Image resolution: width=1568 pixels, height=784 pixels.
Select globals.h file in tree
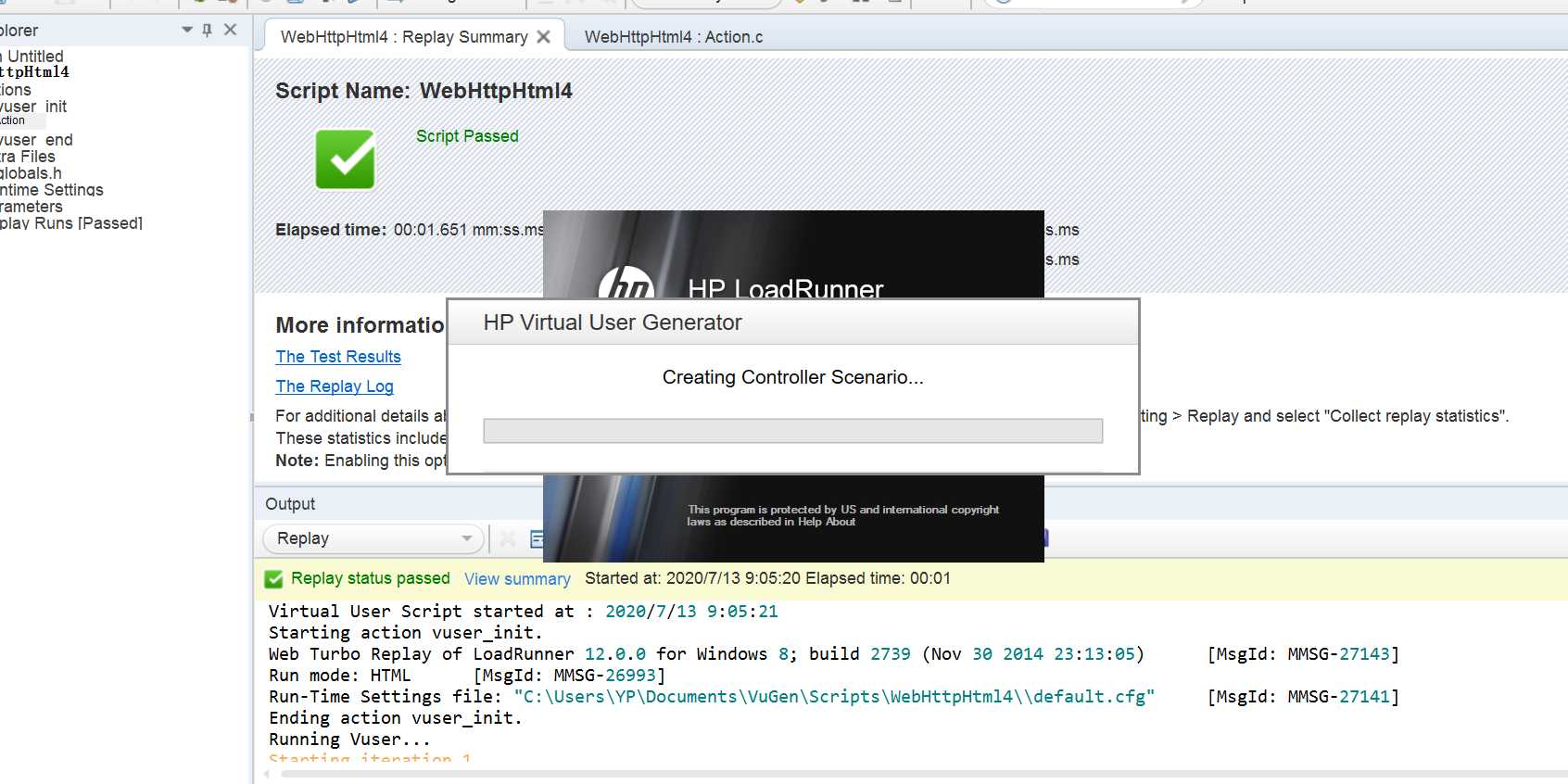[x=31, y=173]
